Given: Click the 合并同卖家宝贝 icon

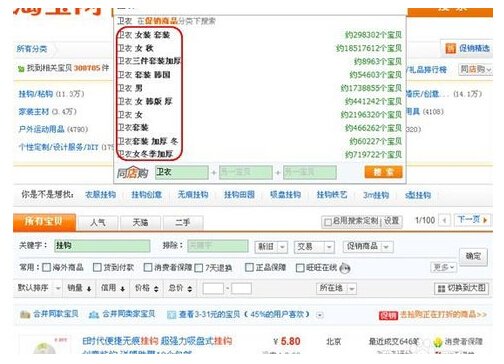Looking at the screenshot, I should 94,314.
